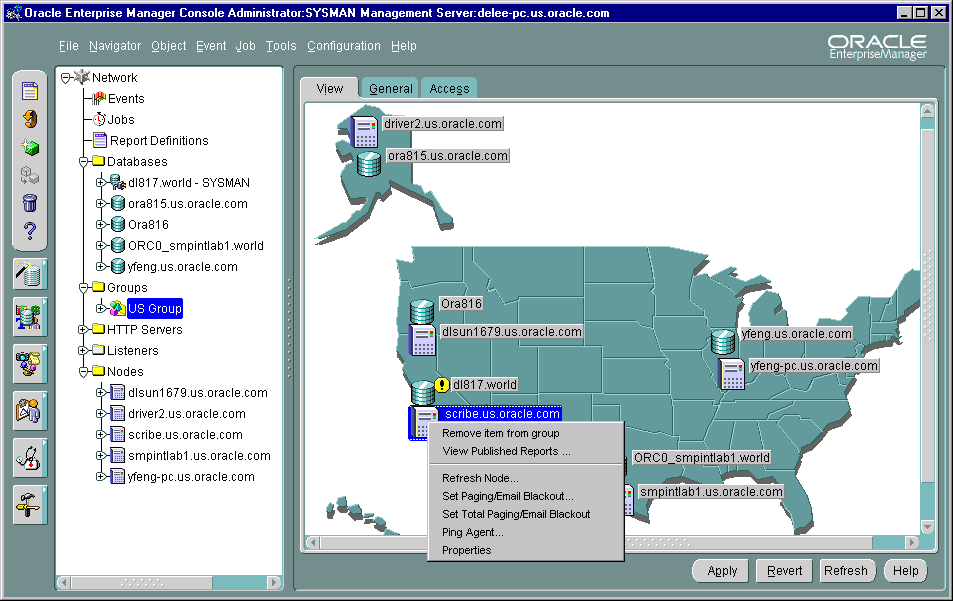Select Remove item from group
Viewport: 953px width, 601px height.
pyautogui.click(x=500, y=433)
